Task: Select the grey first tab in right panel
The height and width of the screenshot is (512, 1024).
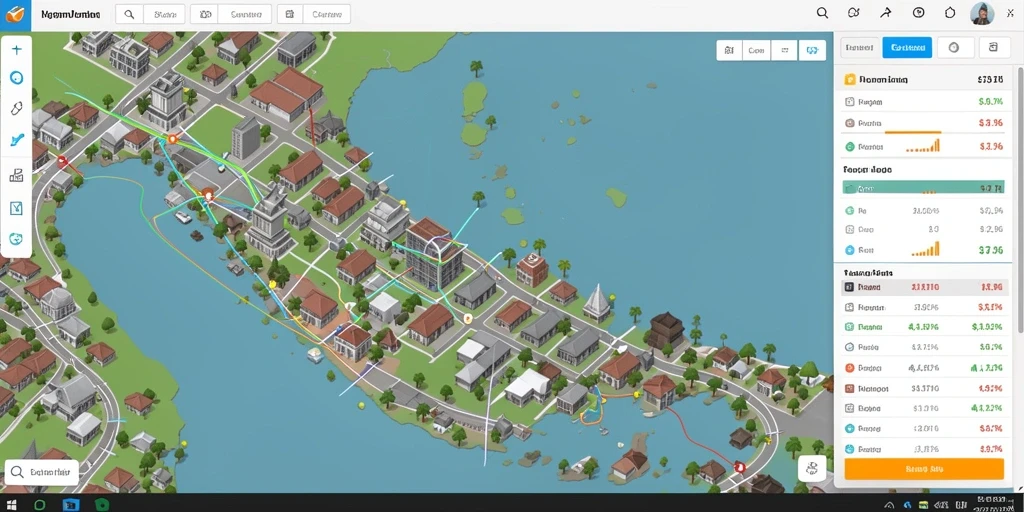Action: (x=858, y=47)
